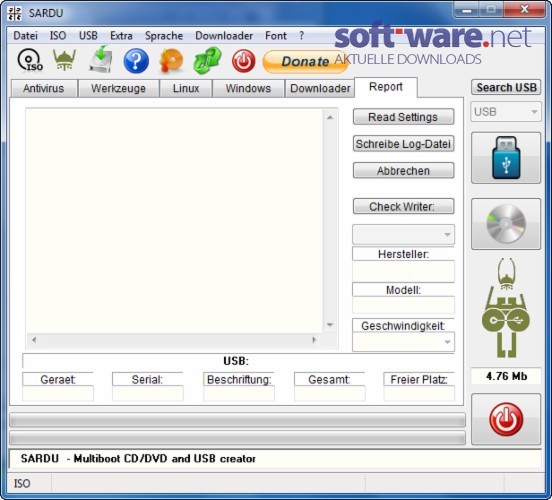Open the writer dropdown below Check Writer
Image resolution: width=552 pixels, height=500 pixels.
click(403, 234)
